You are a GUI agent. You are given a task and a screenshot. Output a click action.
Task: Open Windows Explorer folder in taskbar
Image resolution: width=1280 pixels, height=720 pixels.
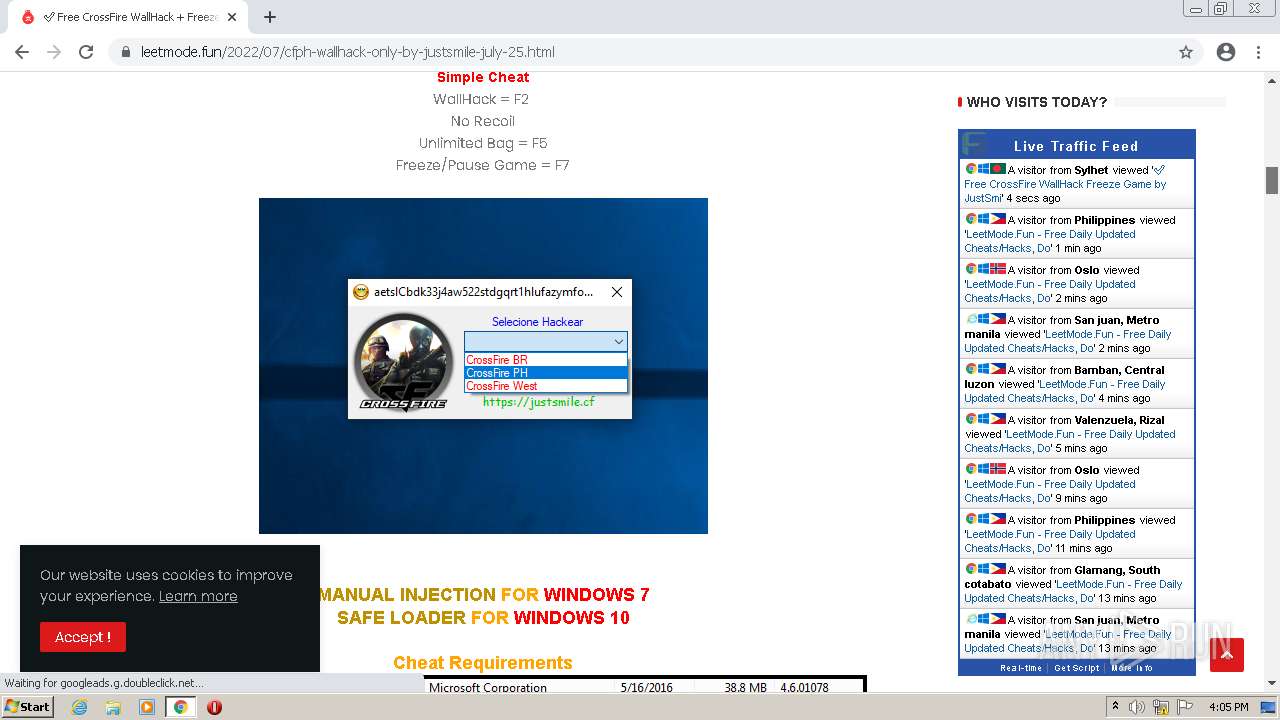(113, 707)
